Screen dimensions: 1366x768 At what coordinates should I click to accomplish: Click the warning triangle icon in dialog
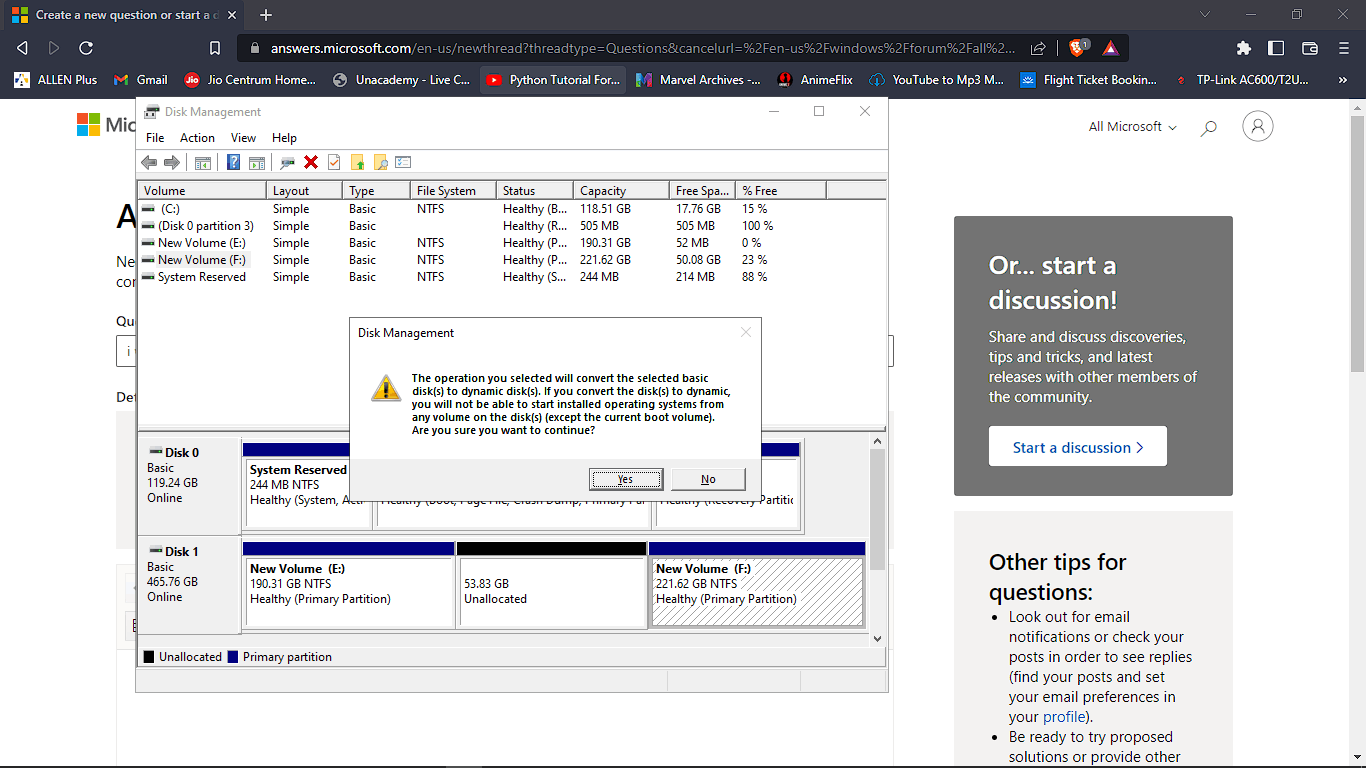point(386,388)
